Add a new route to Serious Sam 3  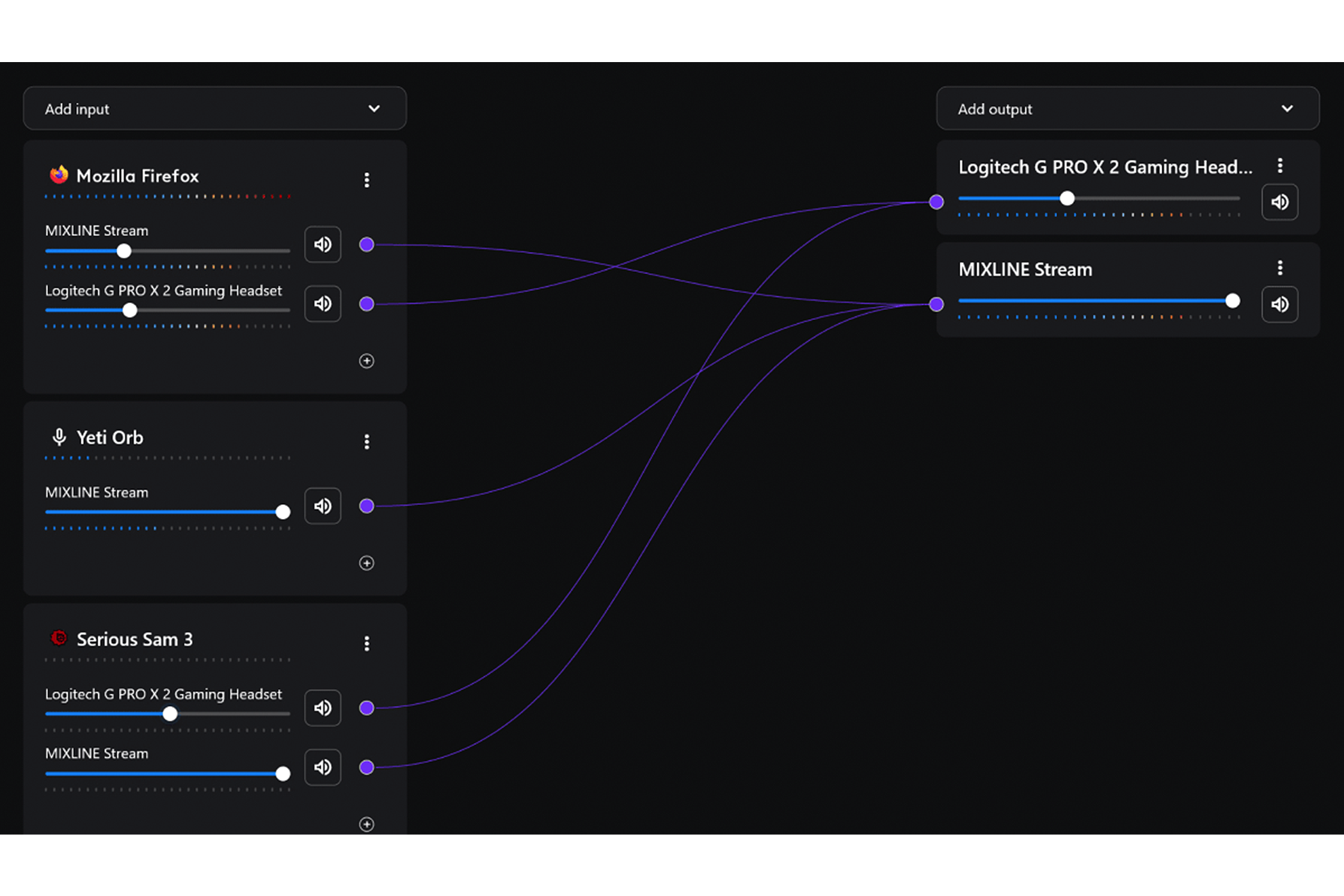[x=367, y=824]
